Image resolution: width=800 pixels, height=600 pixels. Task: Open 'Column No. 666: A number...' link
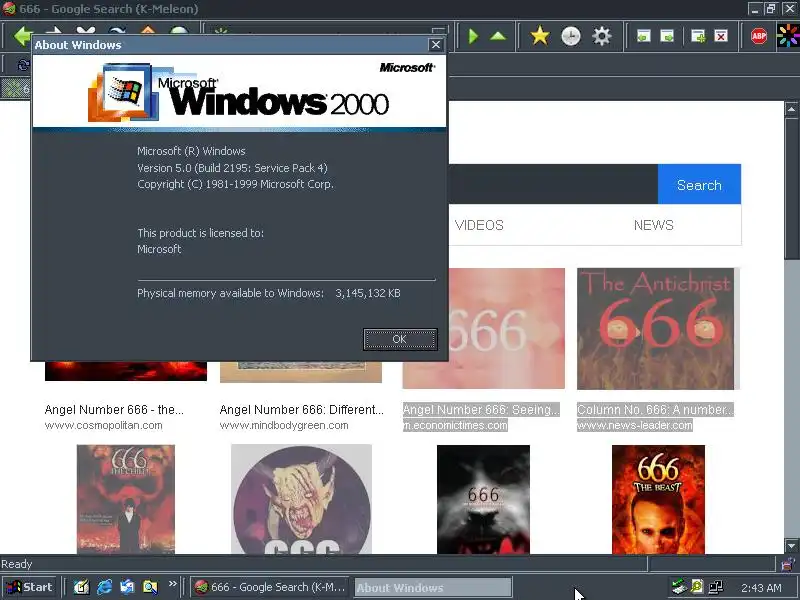pos(656,410)
